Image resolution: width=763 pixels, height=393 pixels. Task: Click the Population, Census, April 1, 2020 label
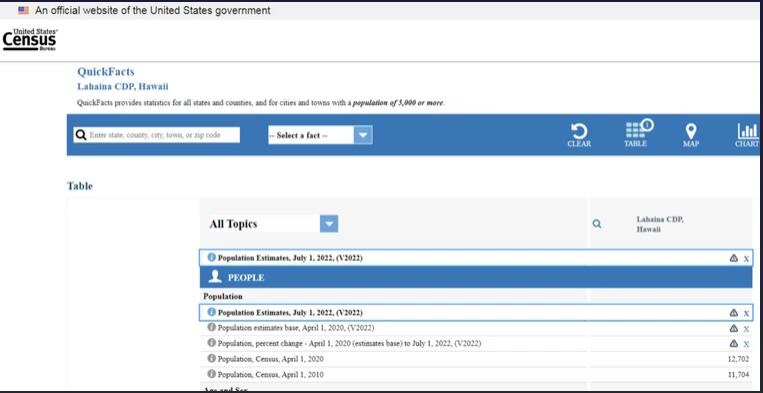(x=271, y=359)
